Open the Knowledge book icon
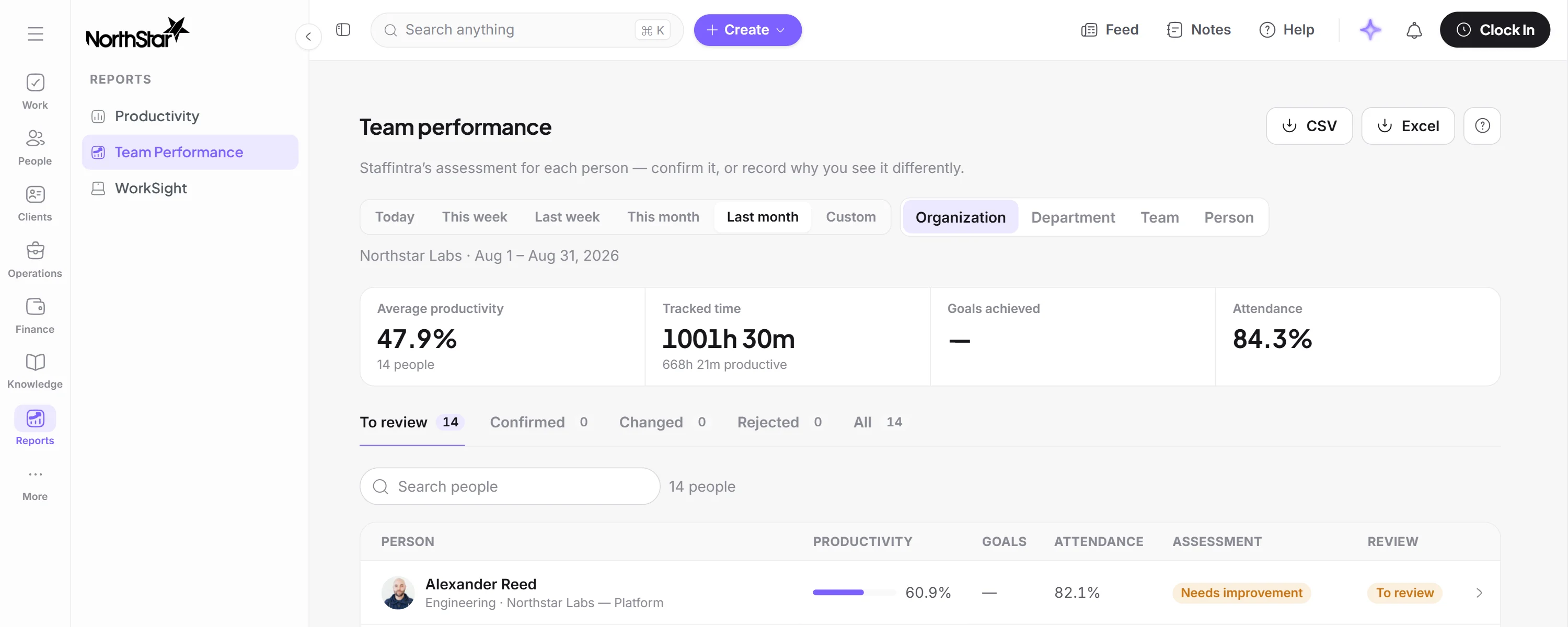 [36, 362]
